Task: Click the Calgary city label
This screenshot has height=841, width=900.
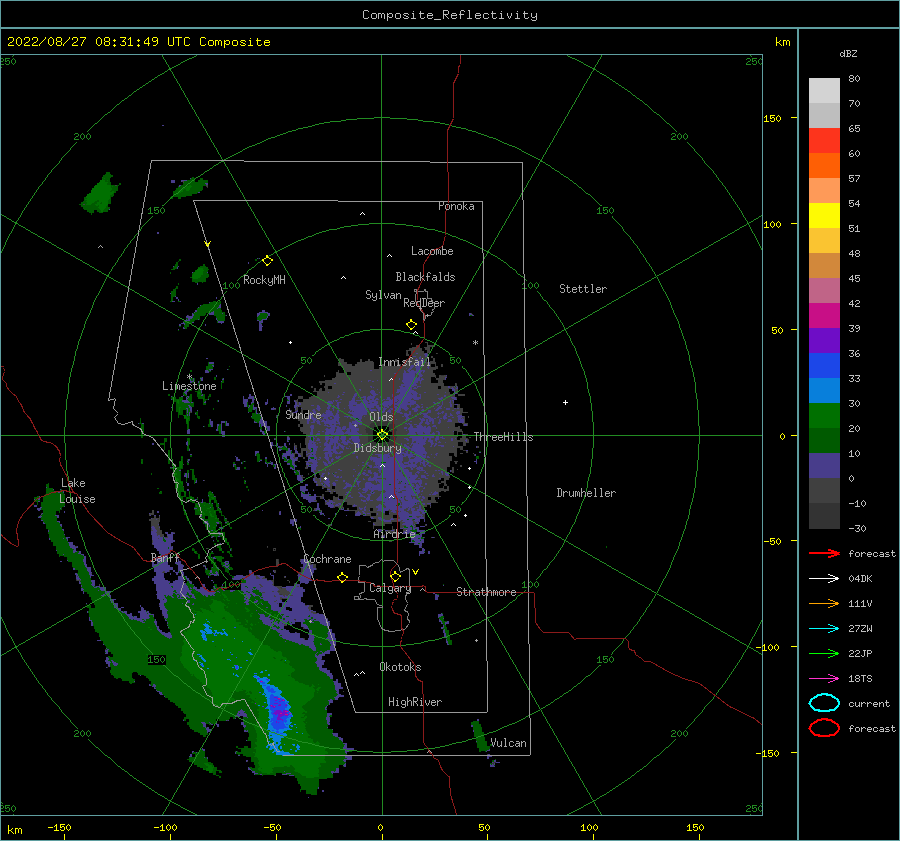Action: pos(390,588)
